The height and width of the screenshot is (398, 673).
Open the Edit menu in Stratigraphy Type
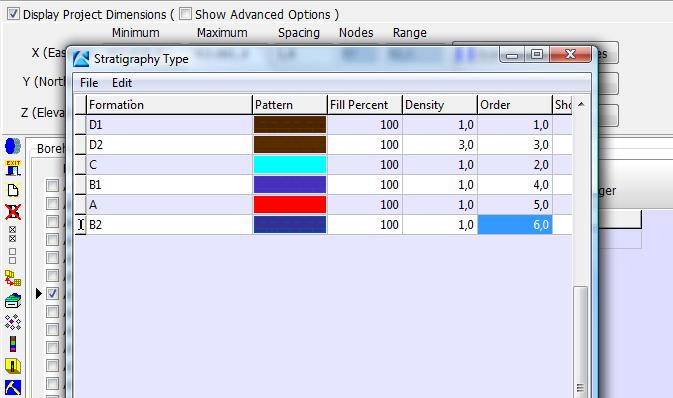coord(122,83)
